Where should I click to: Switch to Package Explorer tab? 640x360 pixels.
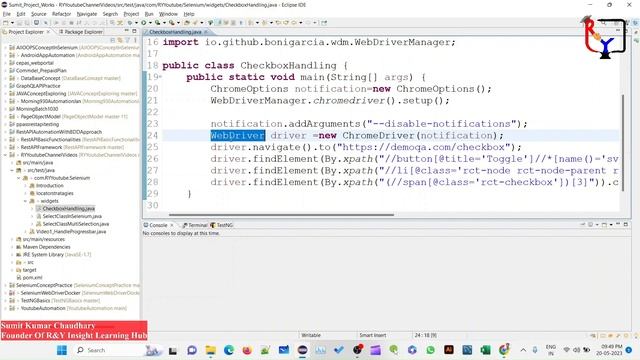81,32
